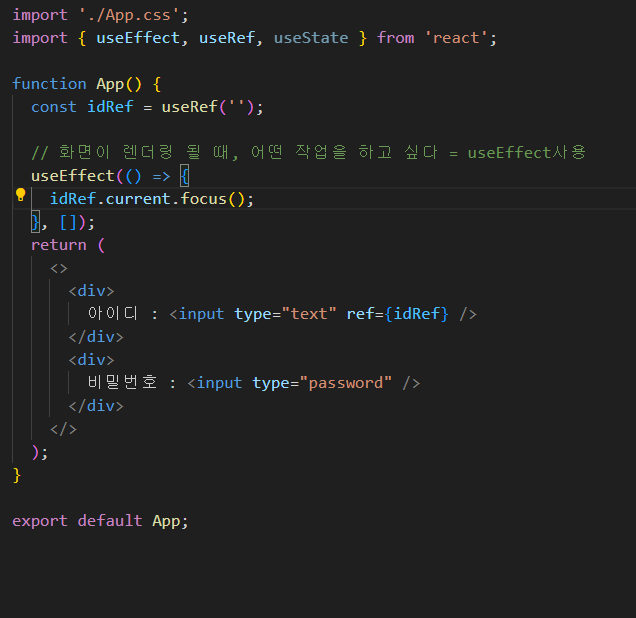Image resolution: width=636 pixels, height=618 pixels.
Task: Click 'current' in idRef.current.focus()
Action: pos(138,199)
